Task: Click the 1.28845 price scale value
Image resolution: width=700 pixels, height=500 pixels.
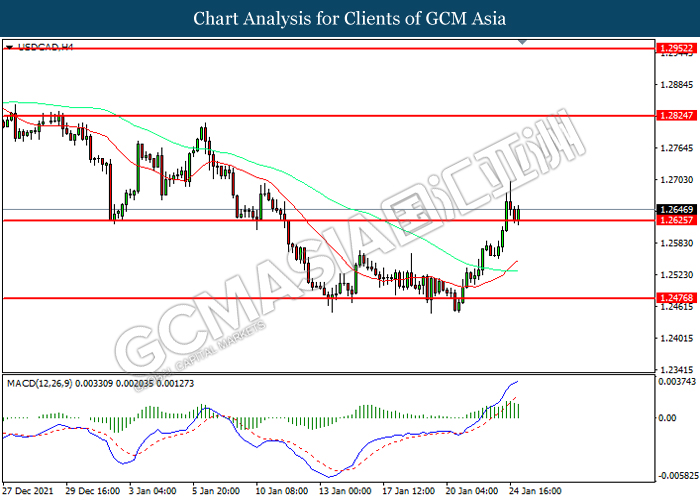Action: point(676,84)
